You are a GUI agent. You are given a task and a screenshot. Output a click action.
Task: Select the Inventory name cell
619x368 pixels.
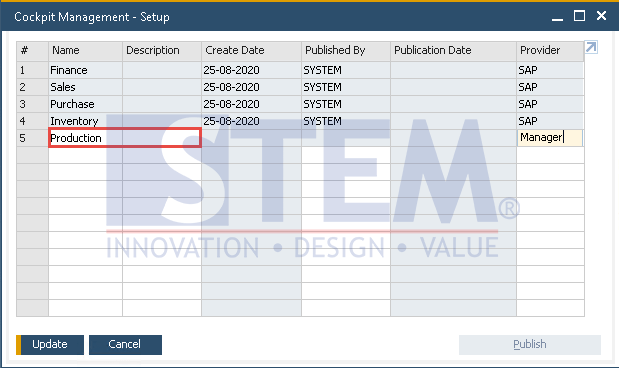point(85,121)
